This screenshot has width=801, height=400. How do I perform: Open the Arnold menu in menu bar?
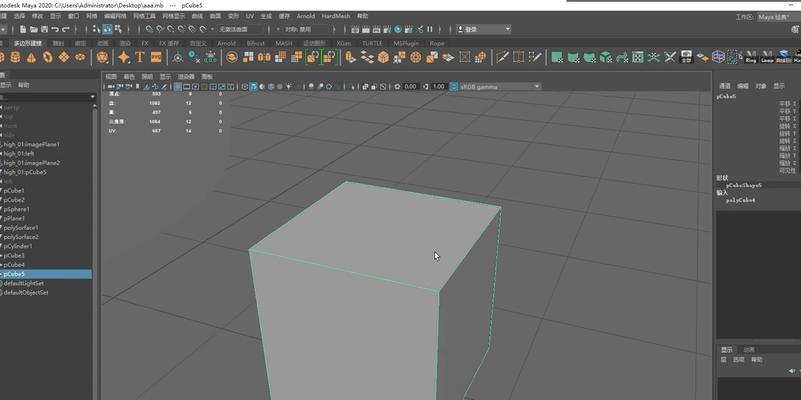click(305, 16)
